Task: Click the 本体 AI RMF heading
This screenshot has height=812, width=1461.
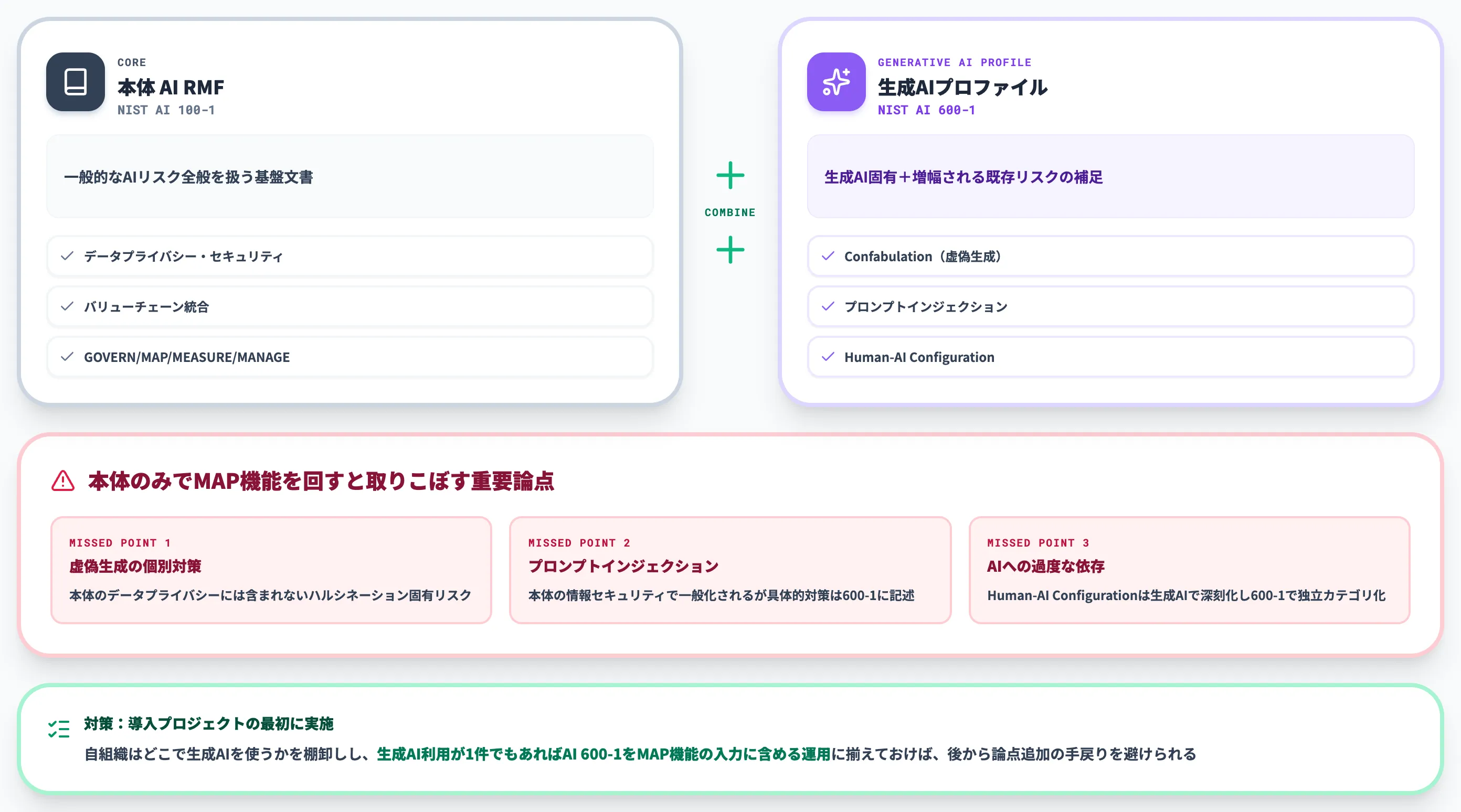Action: [171, 87]
